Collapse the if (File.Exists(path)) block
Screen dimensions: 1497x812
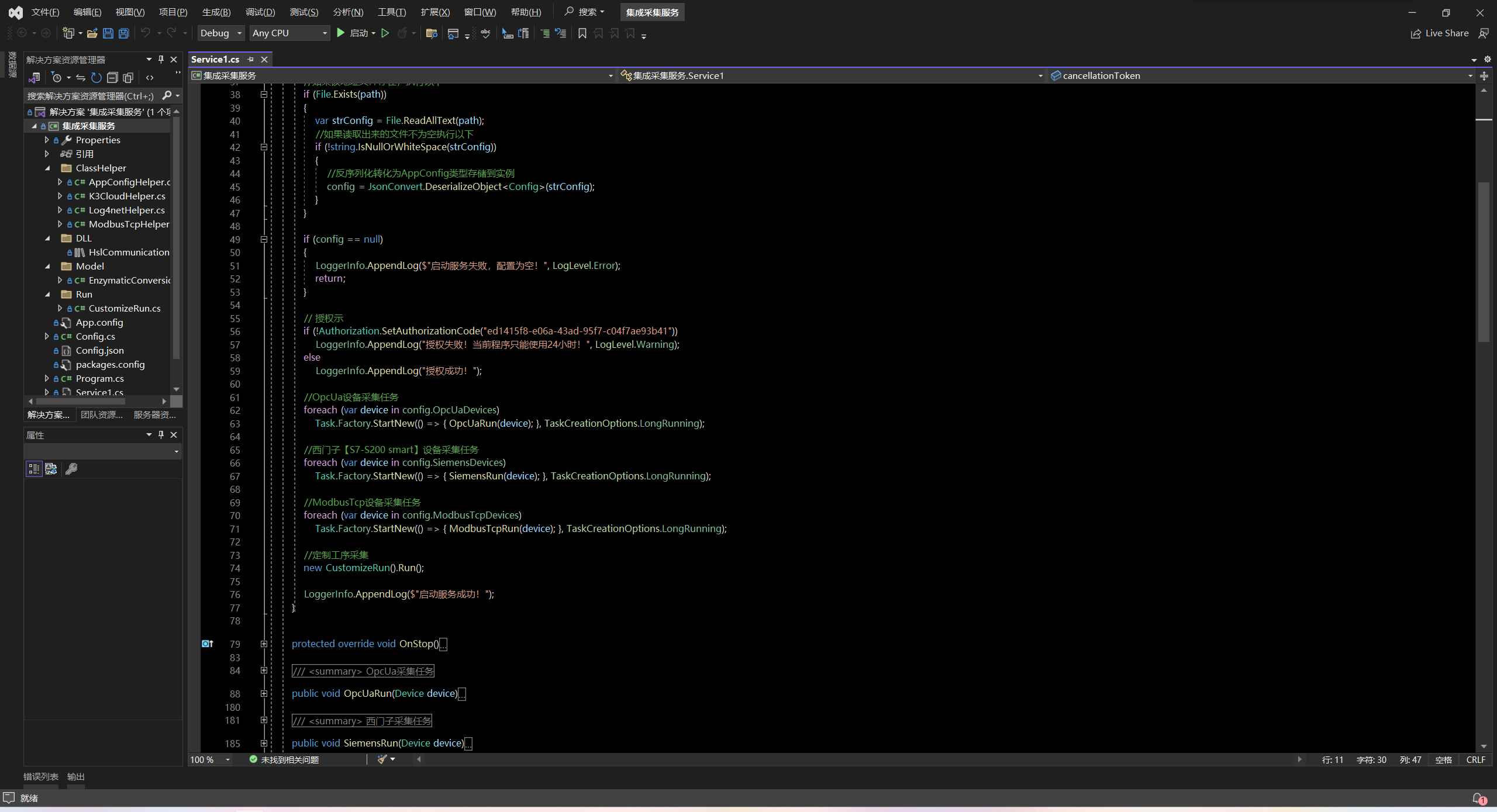pyautogui.click(x=264, y=94)
